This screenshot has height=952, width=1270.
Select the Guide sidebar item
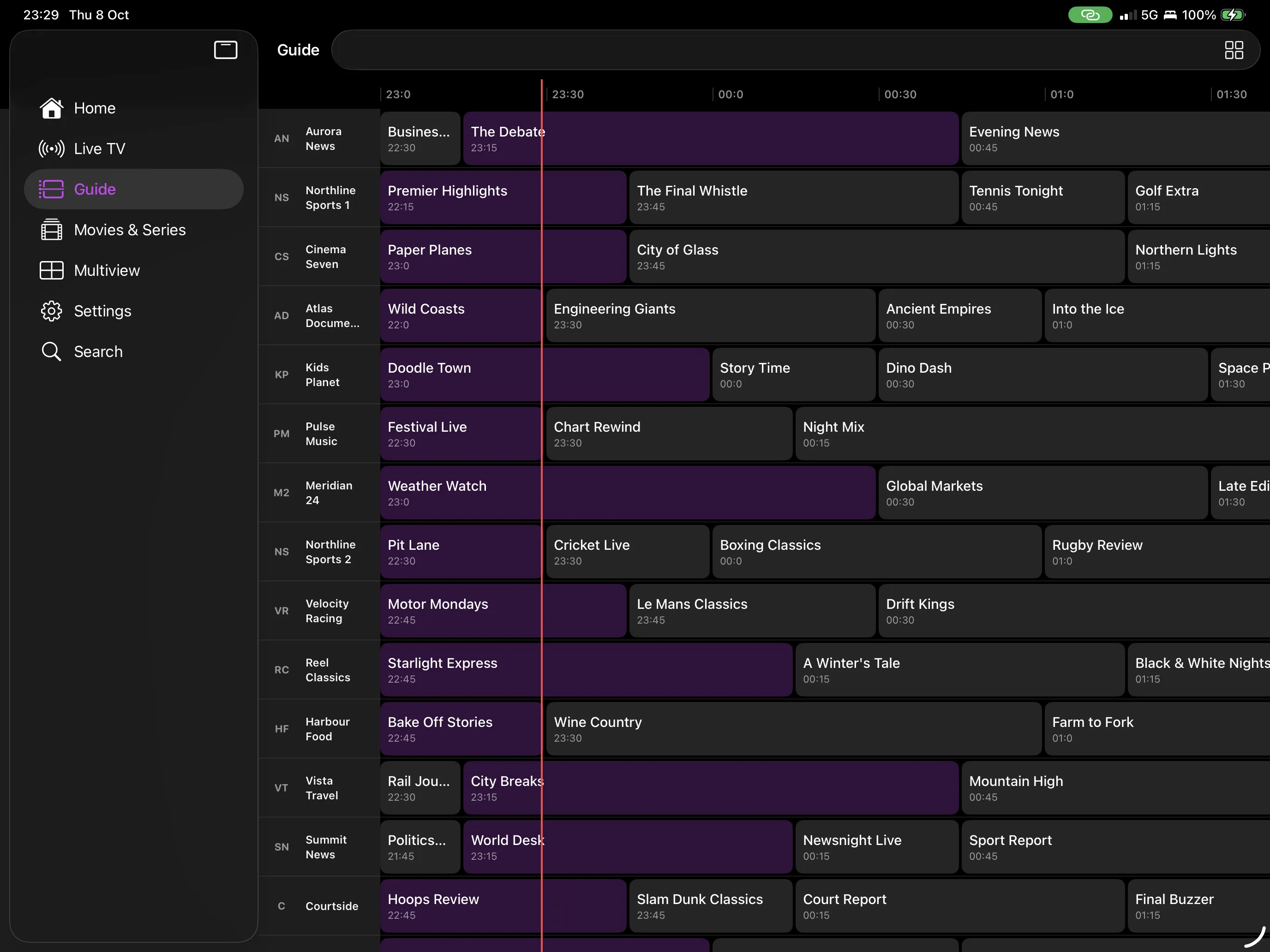pos(134,189)
